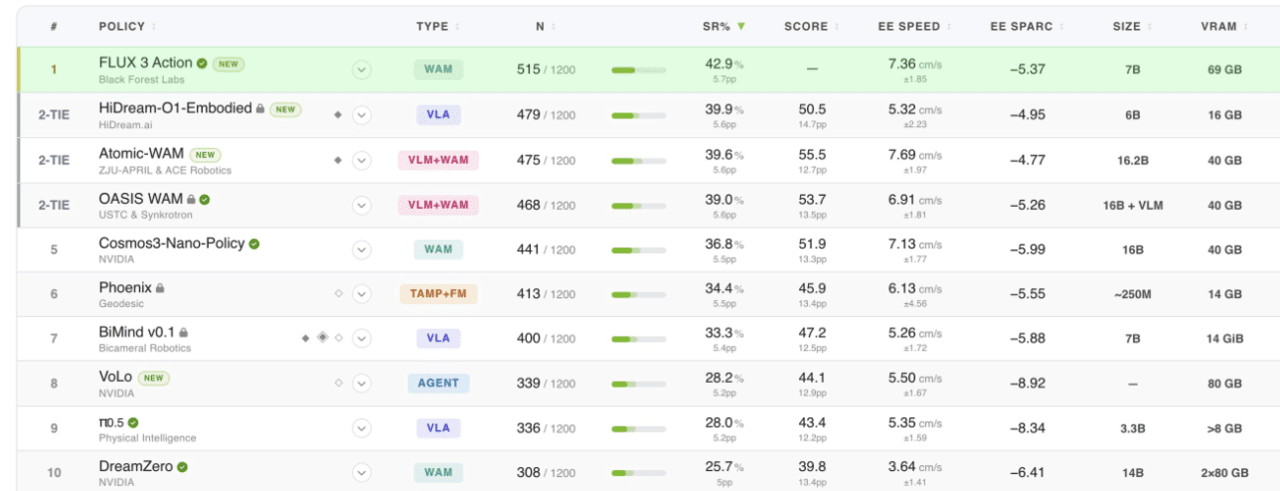Click the progress bar in the Phoenix row

(638, 294)
